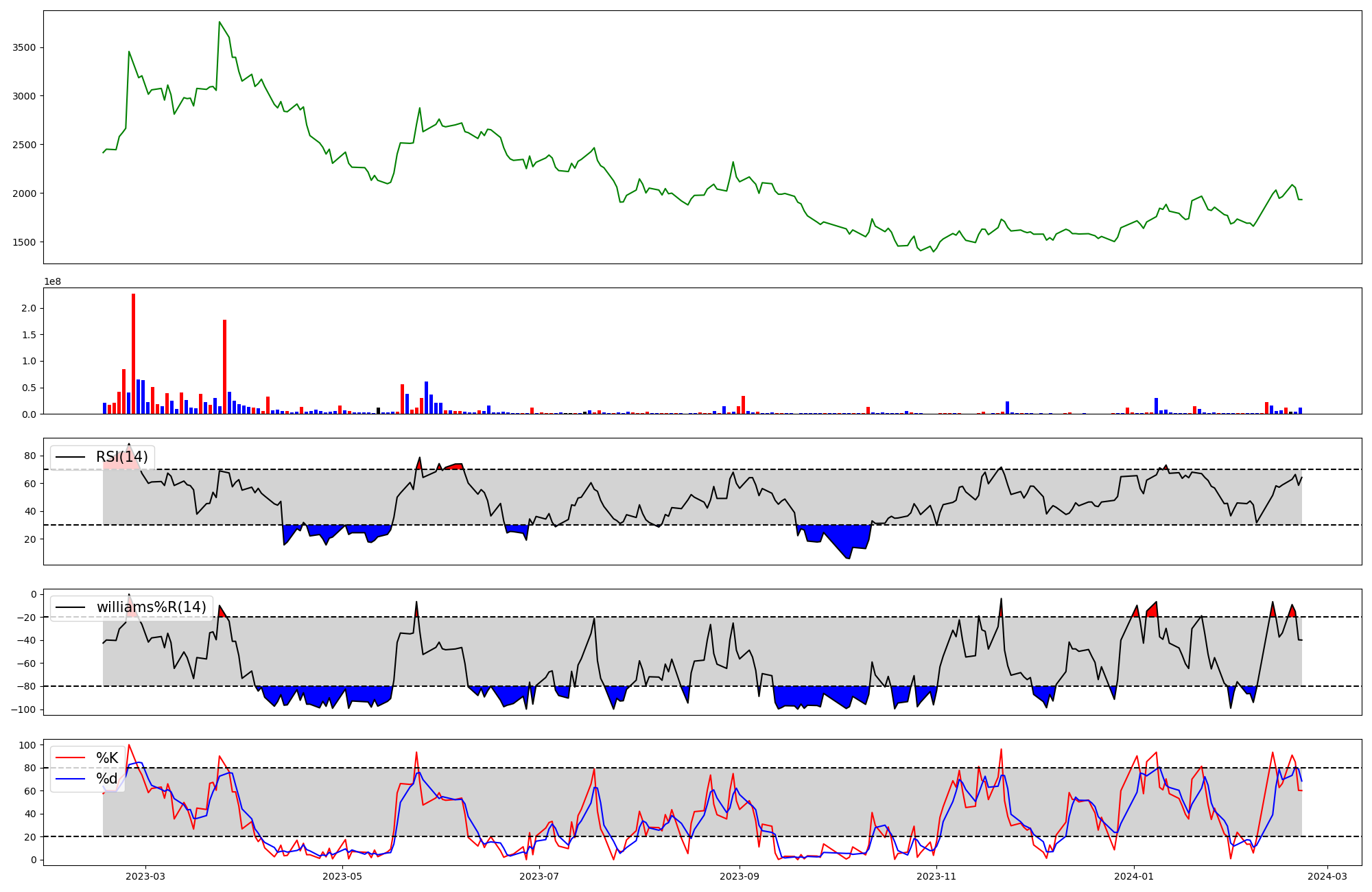Click the red %K legend line sample
This screenshot has width=1372, height=892.
click(x=70, y=758)
